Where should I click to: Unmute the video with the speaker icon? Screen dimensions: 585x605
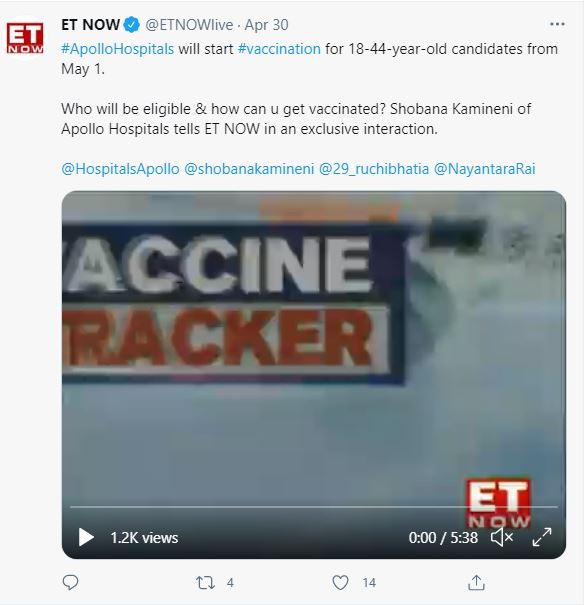(x=502, y=537)
